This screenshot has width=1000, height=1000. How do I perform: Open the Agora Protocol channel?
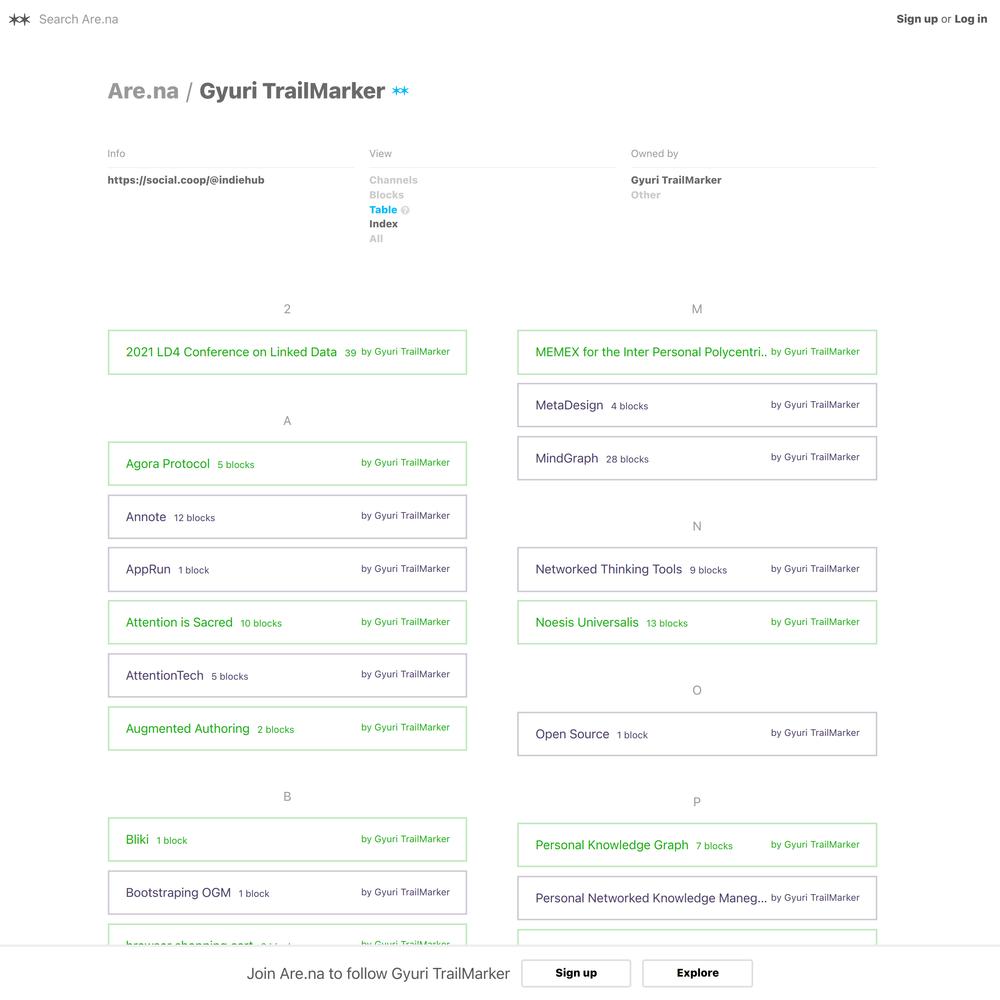tap(287, 464)
